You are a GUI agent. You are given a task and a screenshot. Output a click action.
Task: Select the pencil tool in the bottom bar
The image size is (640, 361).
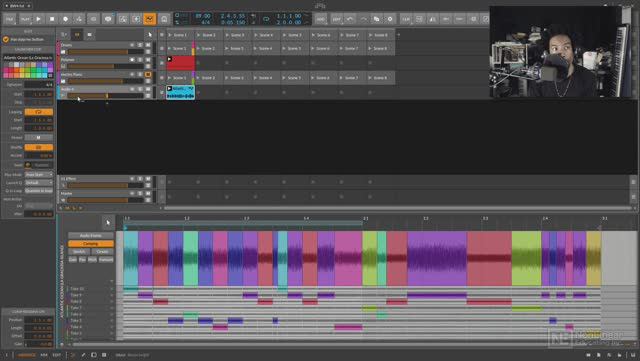(x=84, y=355)
